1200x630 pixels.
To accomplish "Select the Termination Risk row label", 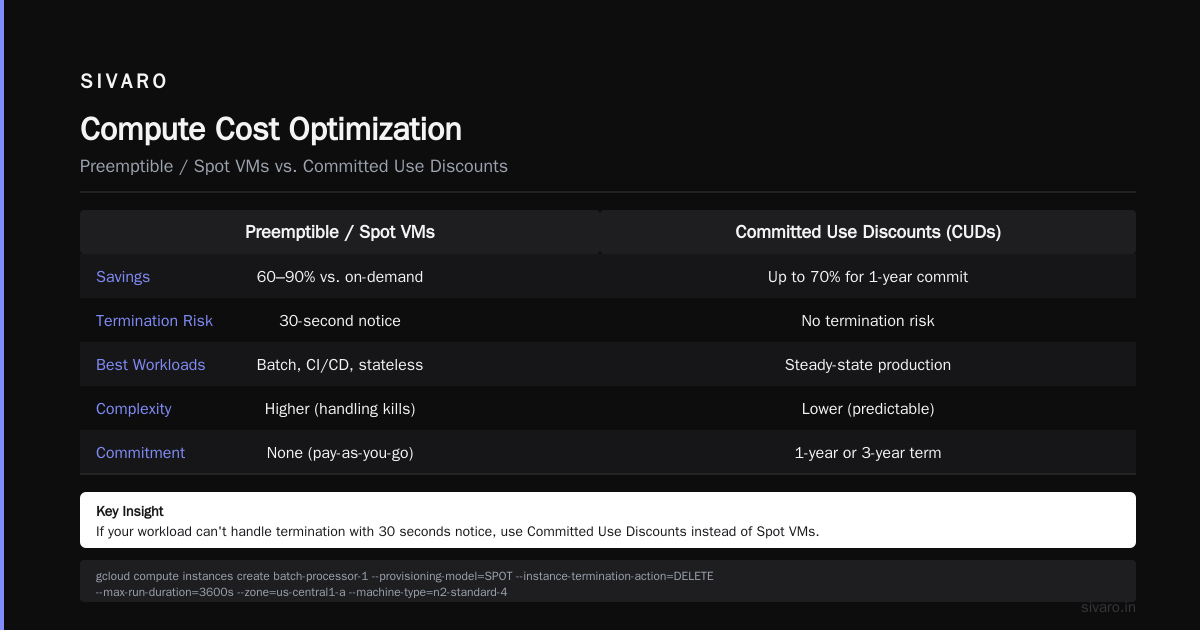I will (x=154, y=321).
